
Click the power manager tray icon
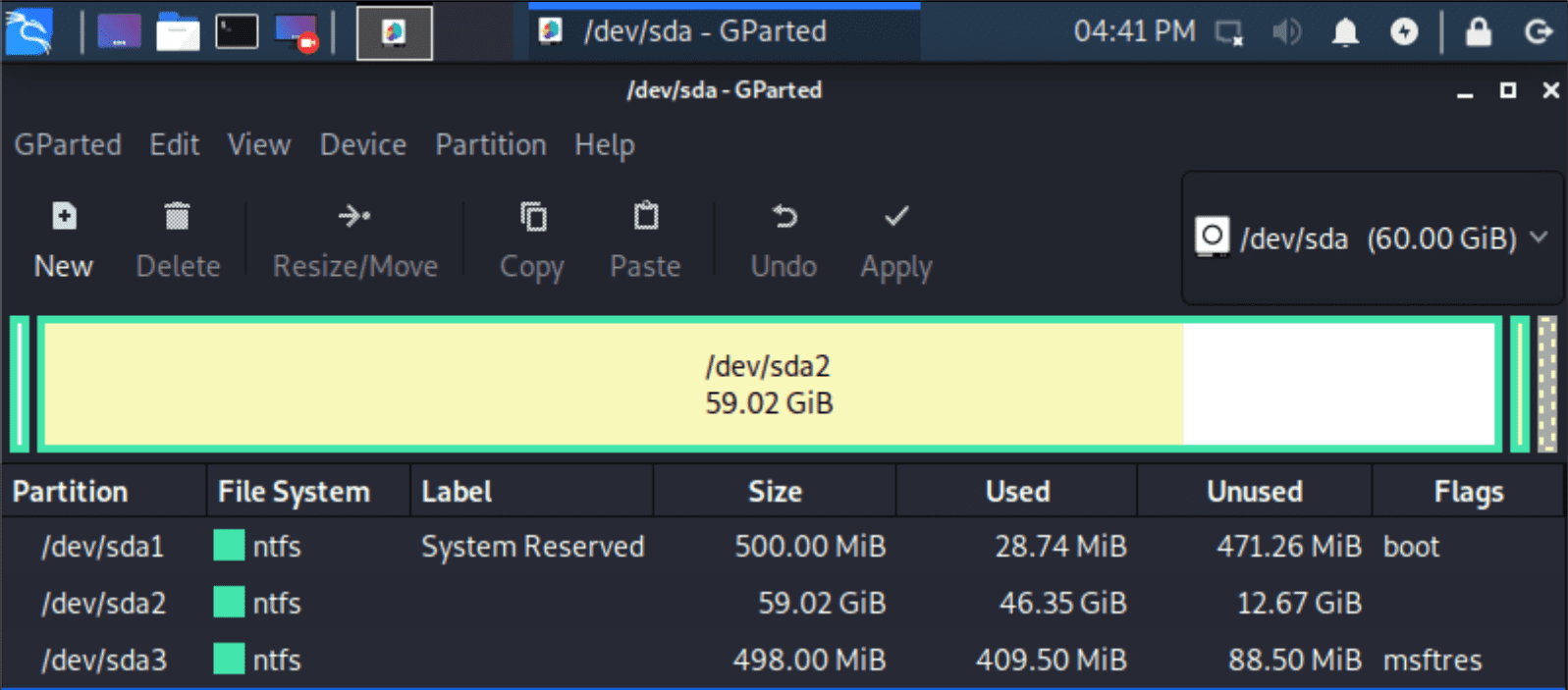pyautogui.click(x=1404, y=32)
